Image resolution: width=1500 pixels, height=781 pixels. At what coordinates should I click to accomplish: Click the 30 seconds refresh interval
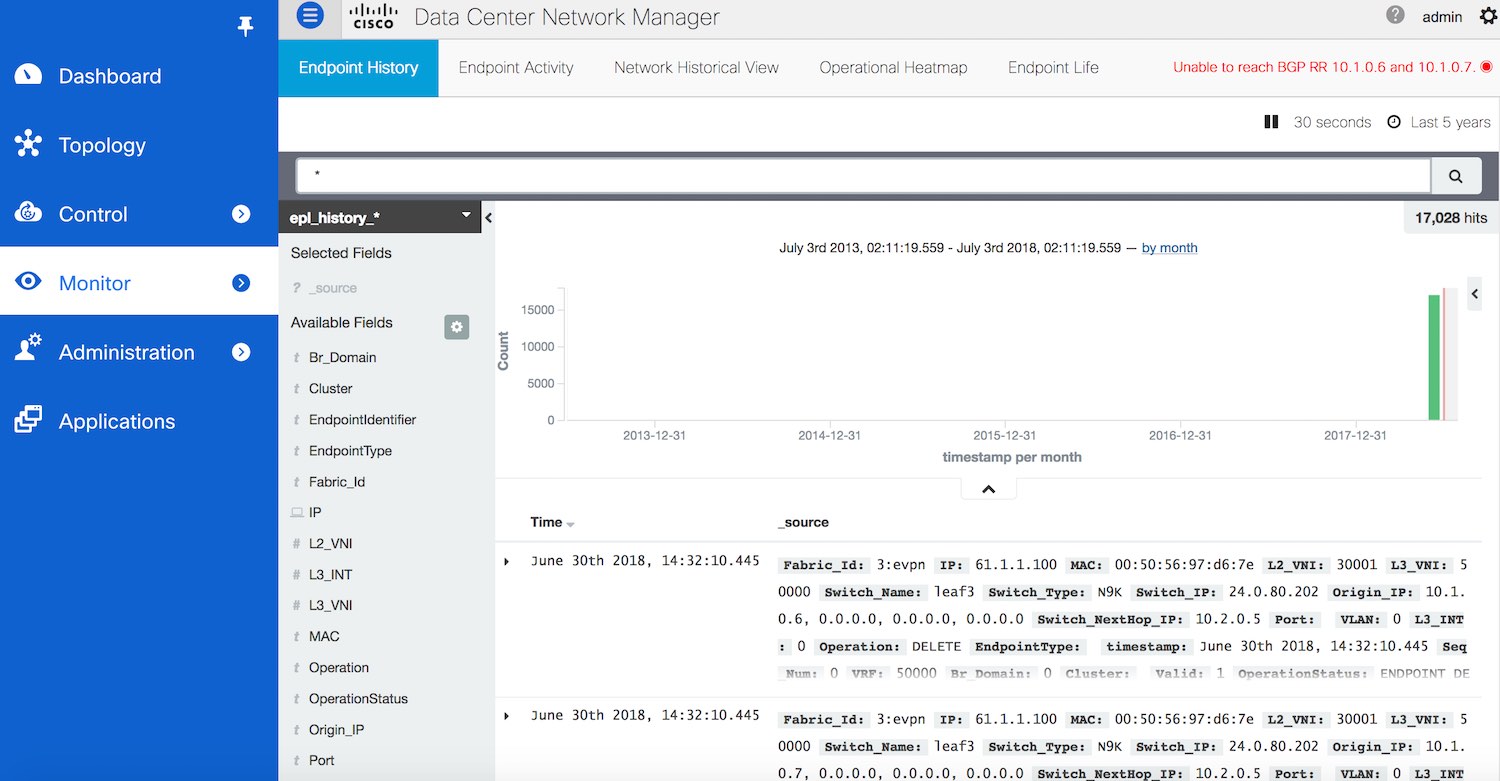(1332, 122)
